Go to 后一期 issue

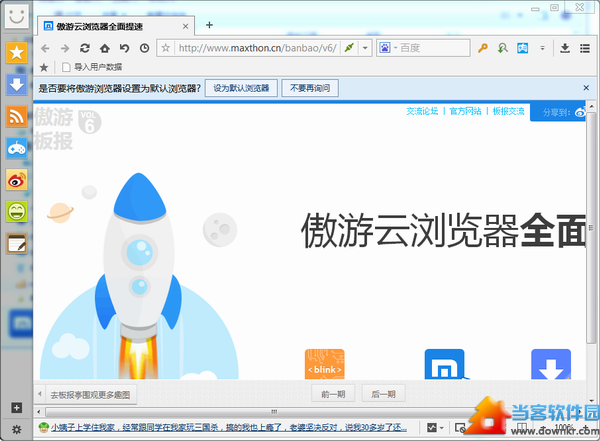pos(383,394)
